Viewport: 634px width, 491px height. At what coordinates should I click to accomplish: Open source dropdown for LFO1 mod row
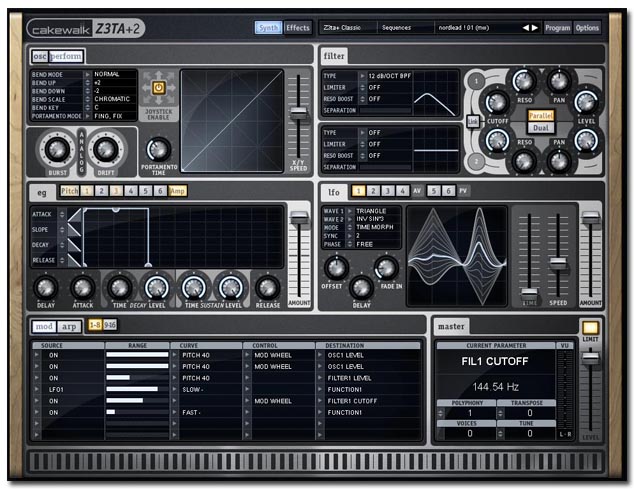click(x=37, y=389)
